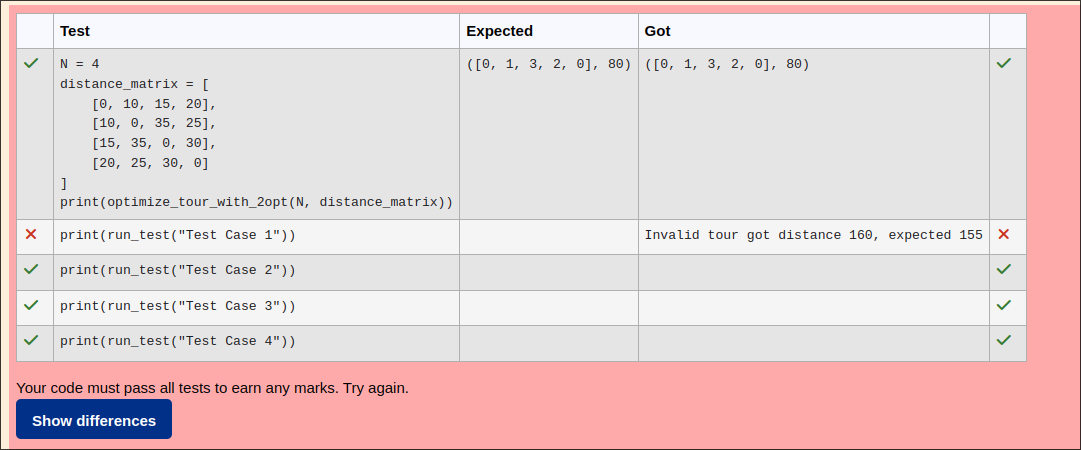Click green checkmark right of Test Case 3 row
The height and width of the screenshot is (450, 1081).
(x=1004, y=305)
